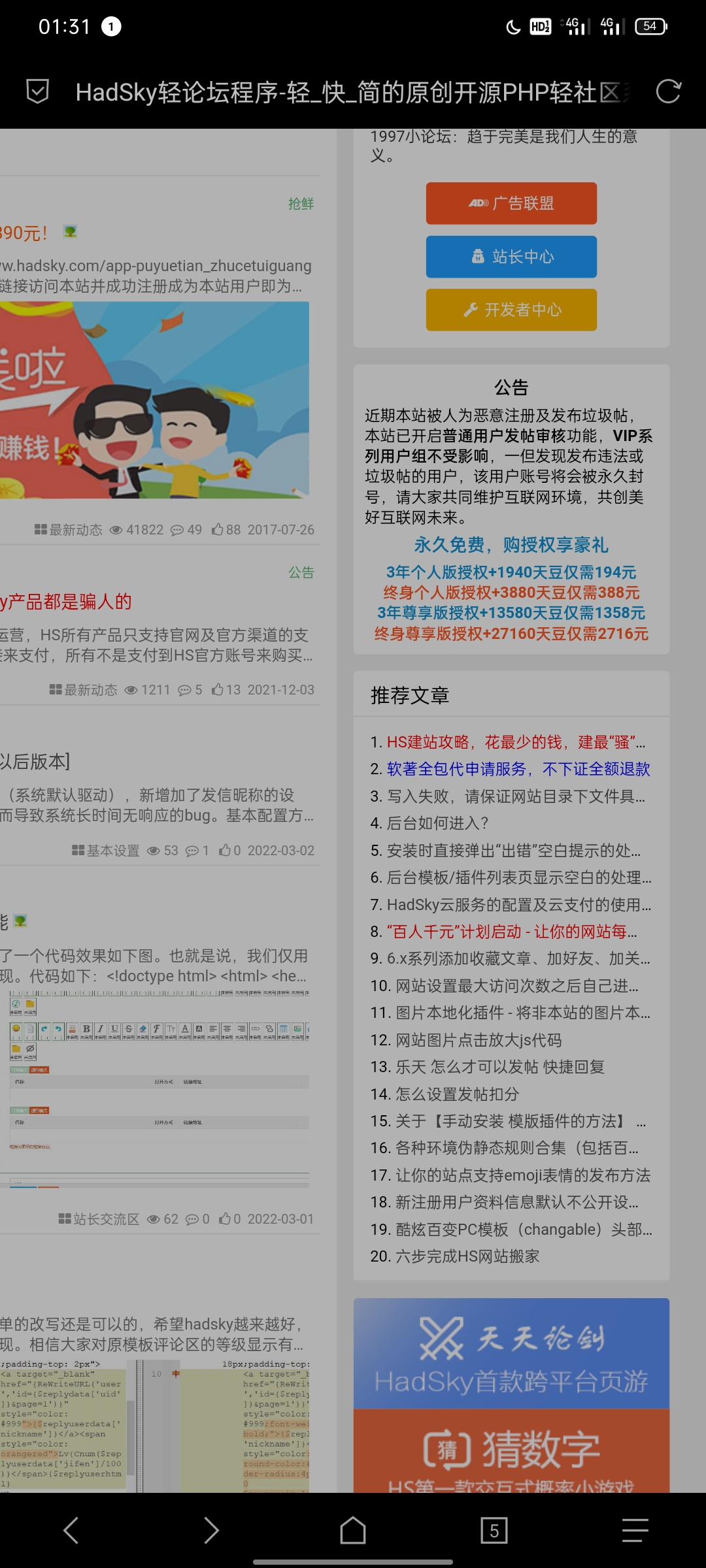Screen dimensions: 706x1568
Task: Click the 抢鲜 tag label
Action: pyautogui.click(x=301, y=204)
